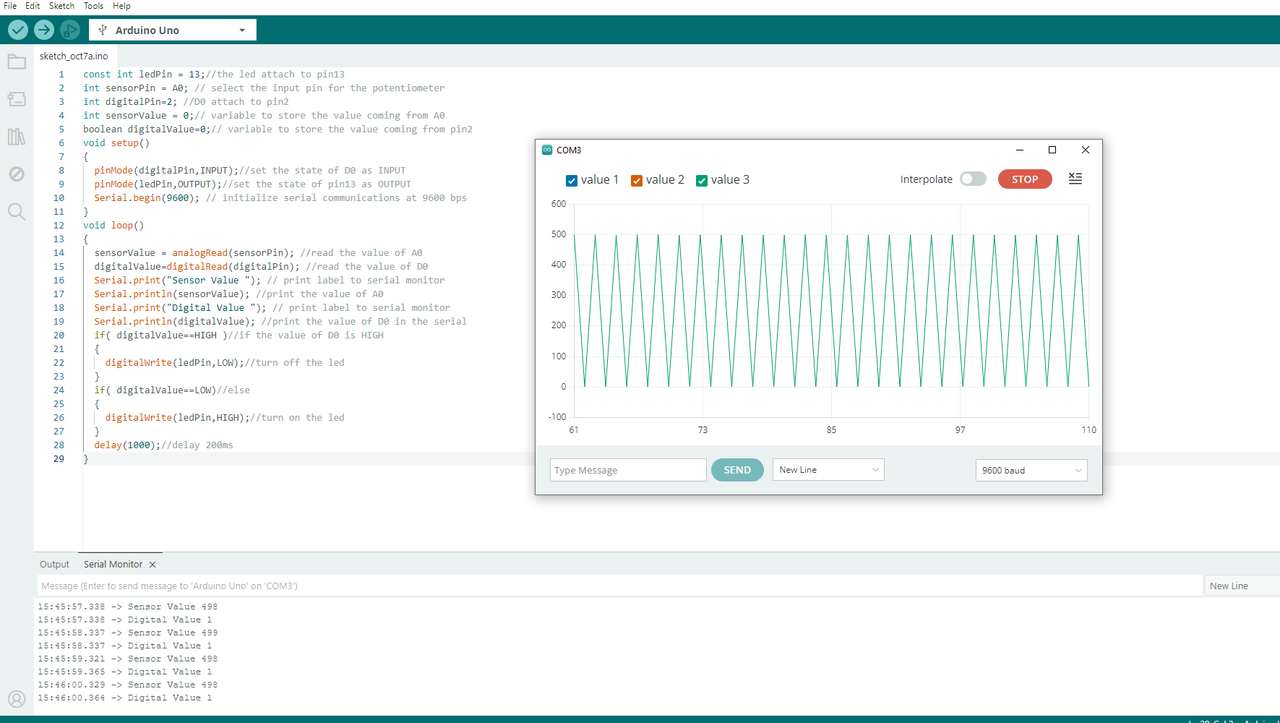Open the Arduino Uno board selector dropdown

pyautogui.click(x=172, y=30)
